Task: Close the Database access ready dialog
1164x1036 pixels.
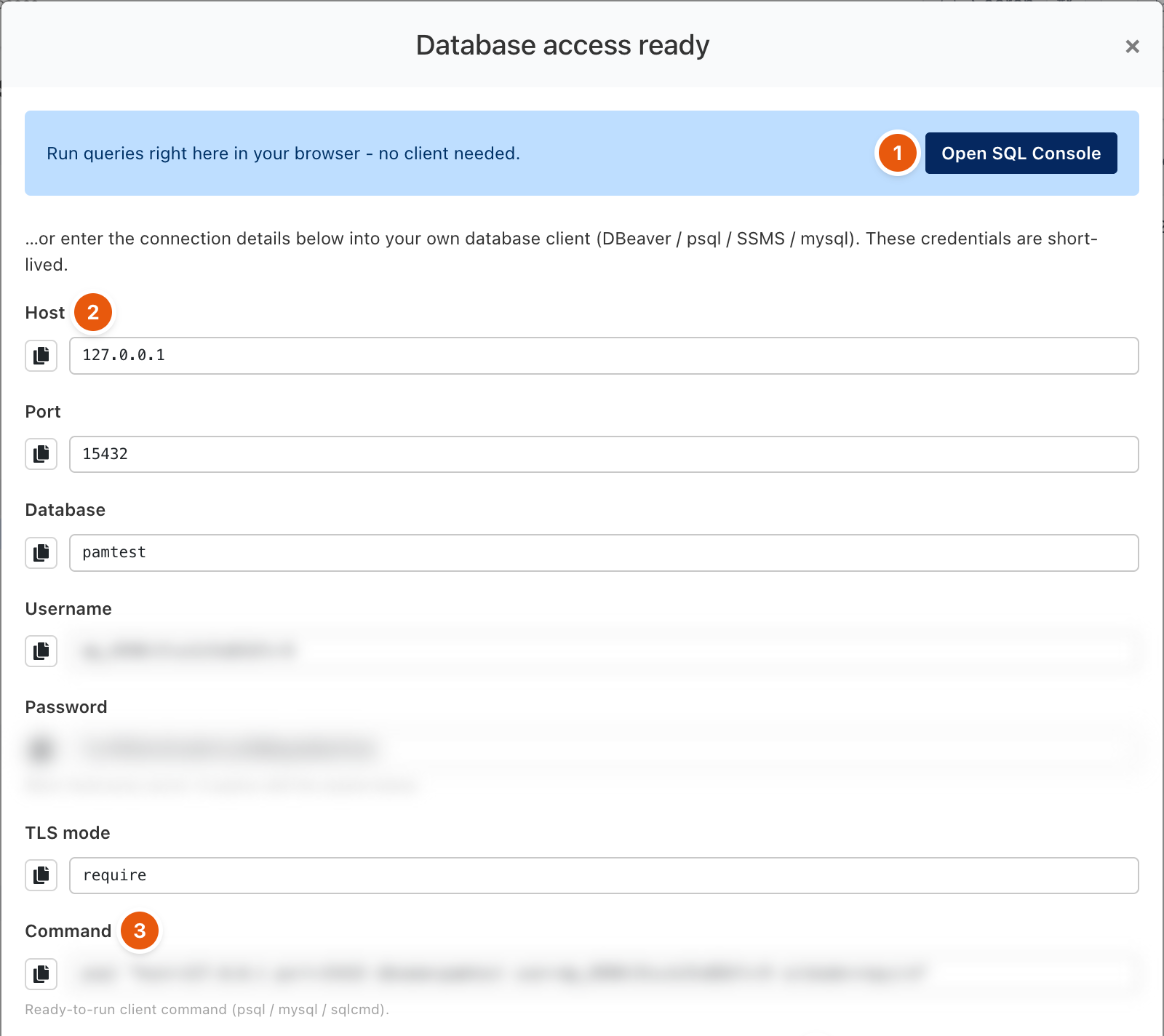Action: tap(1131, 47)
